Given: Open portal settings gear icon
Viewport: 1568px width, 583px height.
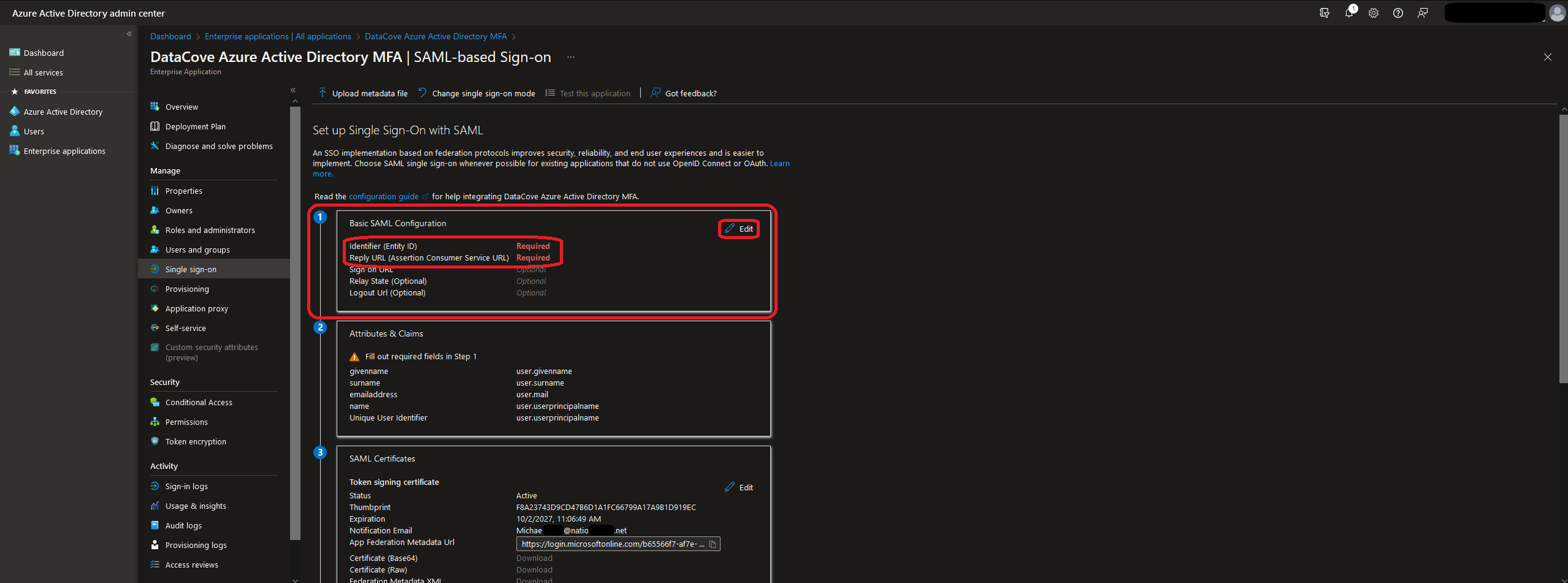Looking at the screenshot, I should [1374, 13].
